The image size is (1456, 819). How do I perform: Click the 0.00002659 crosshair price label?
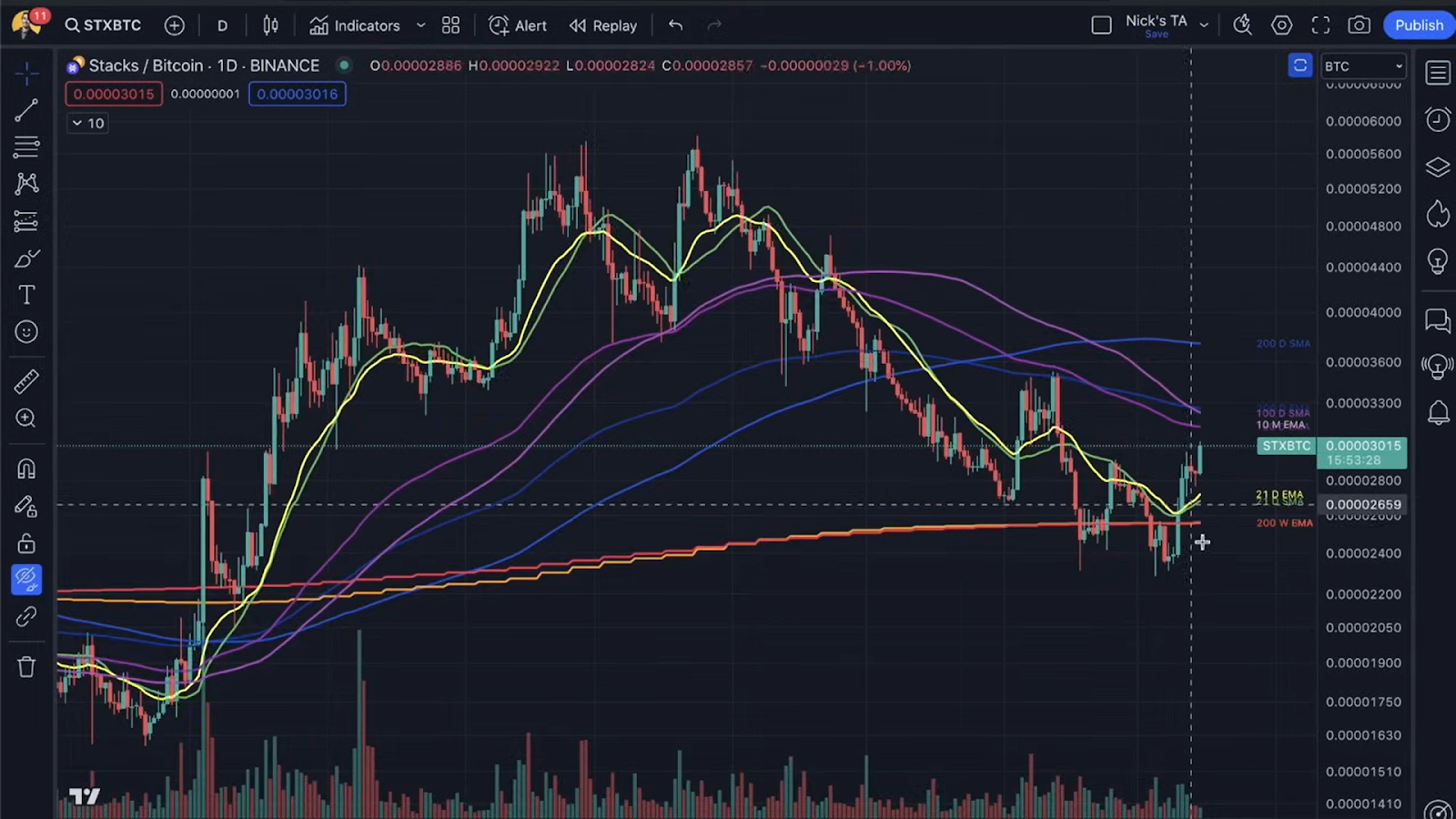(1363, 504)
